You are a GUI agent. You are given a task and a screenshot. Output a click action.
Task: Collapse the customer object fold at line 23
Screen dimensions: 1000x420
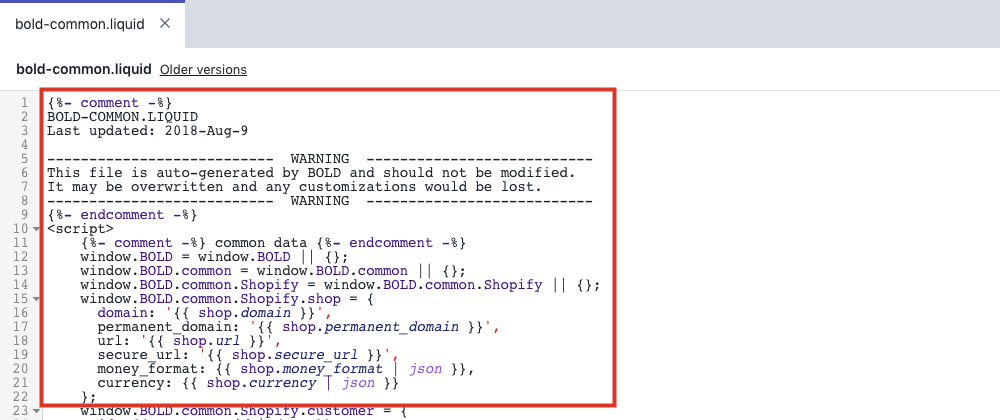click(35, 411)
